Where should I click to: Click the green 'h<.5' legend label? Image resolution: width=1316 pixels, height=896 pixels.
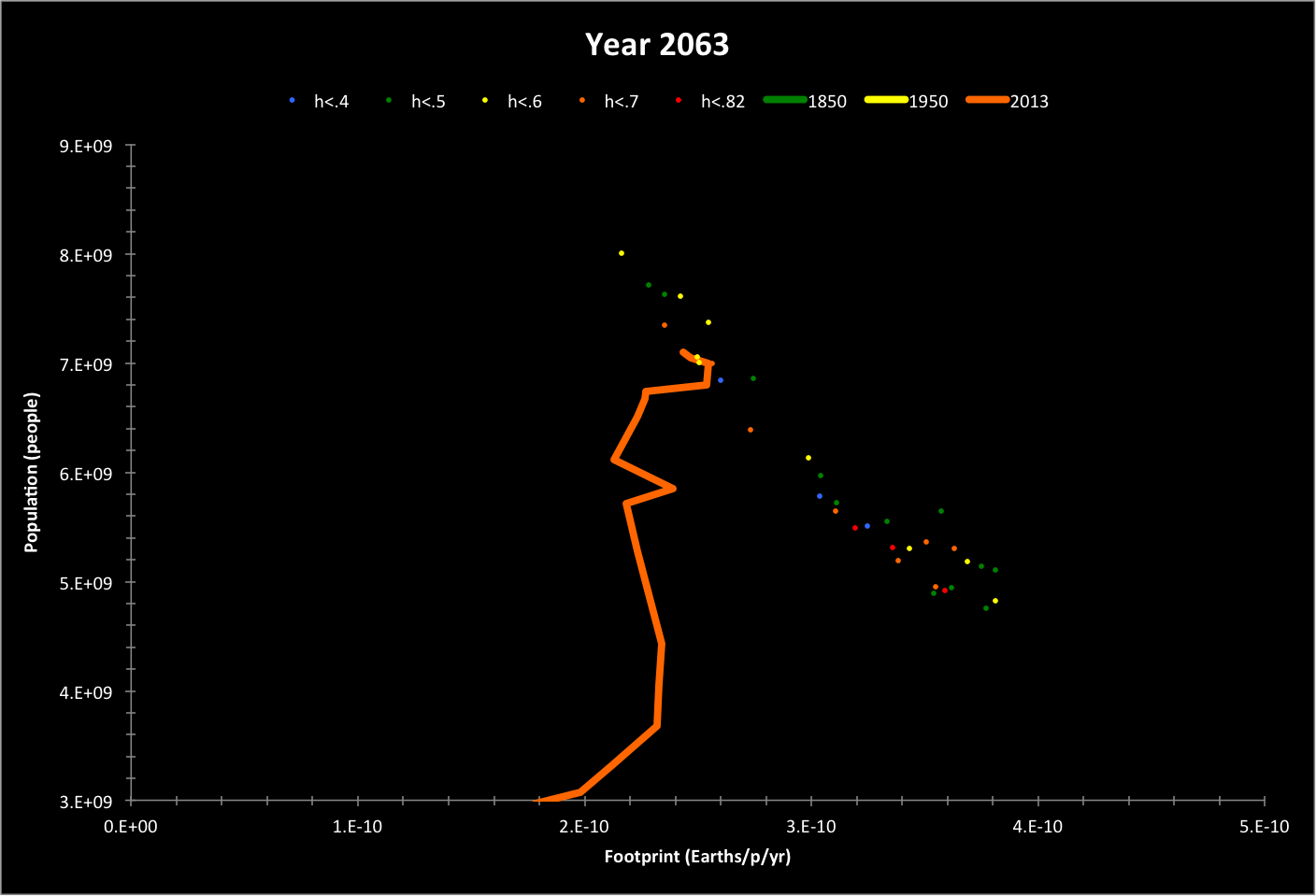click(428, 102)
